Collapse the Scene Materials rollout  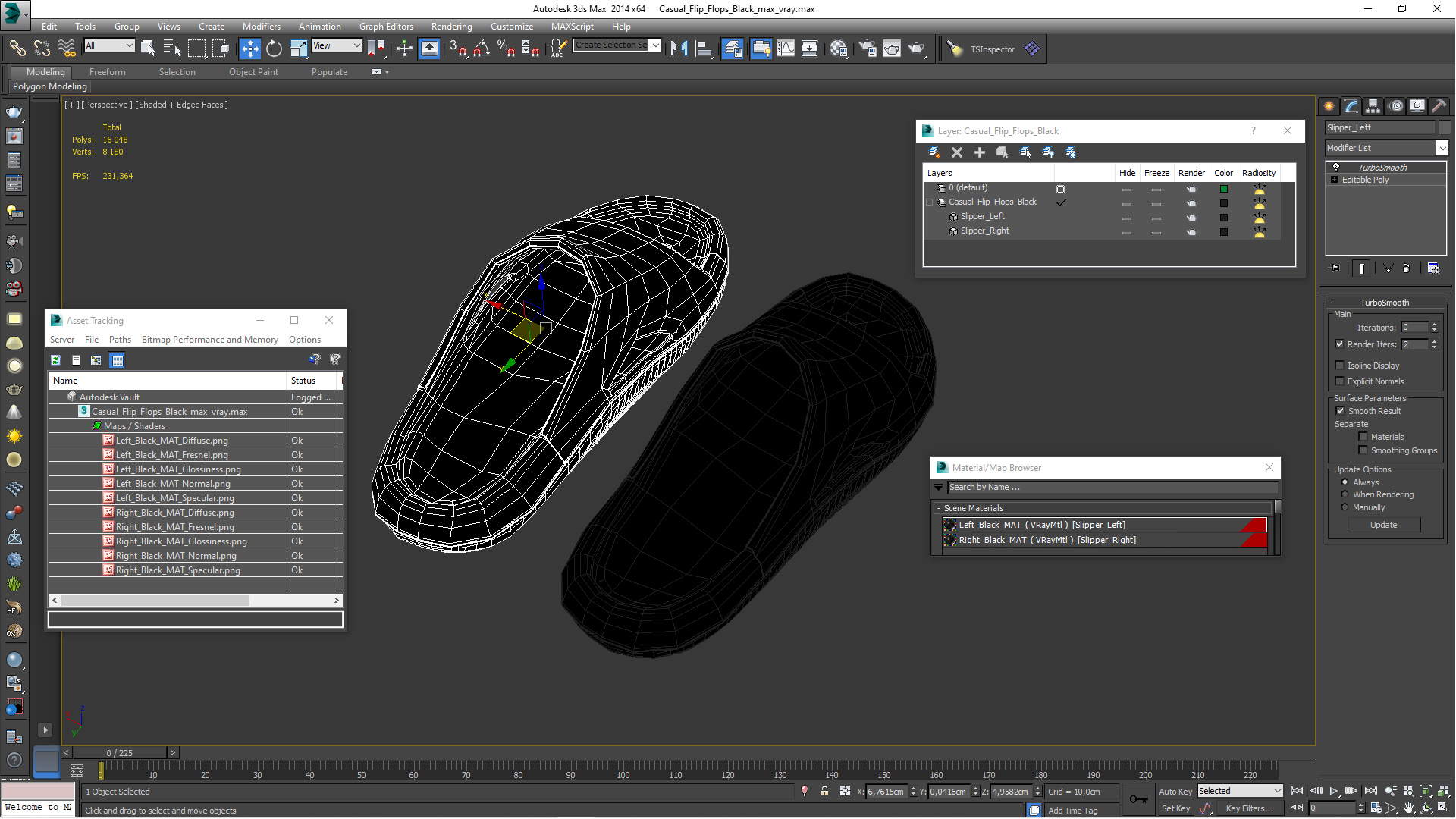[x=939, y=508]
